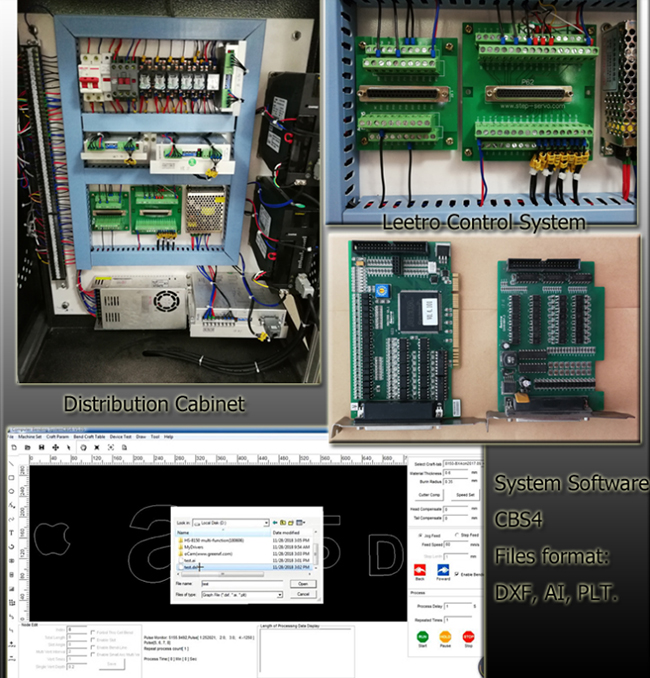Viewport: 650px width, 678px height.
Task: Expand the Select Craft-tab dropdown
Action: tap(478, 464)
